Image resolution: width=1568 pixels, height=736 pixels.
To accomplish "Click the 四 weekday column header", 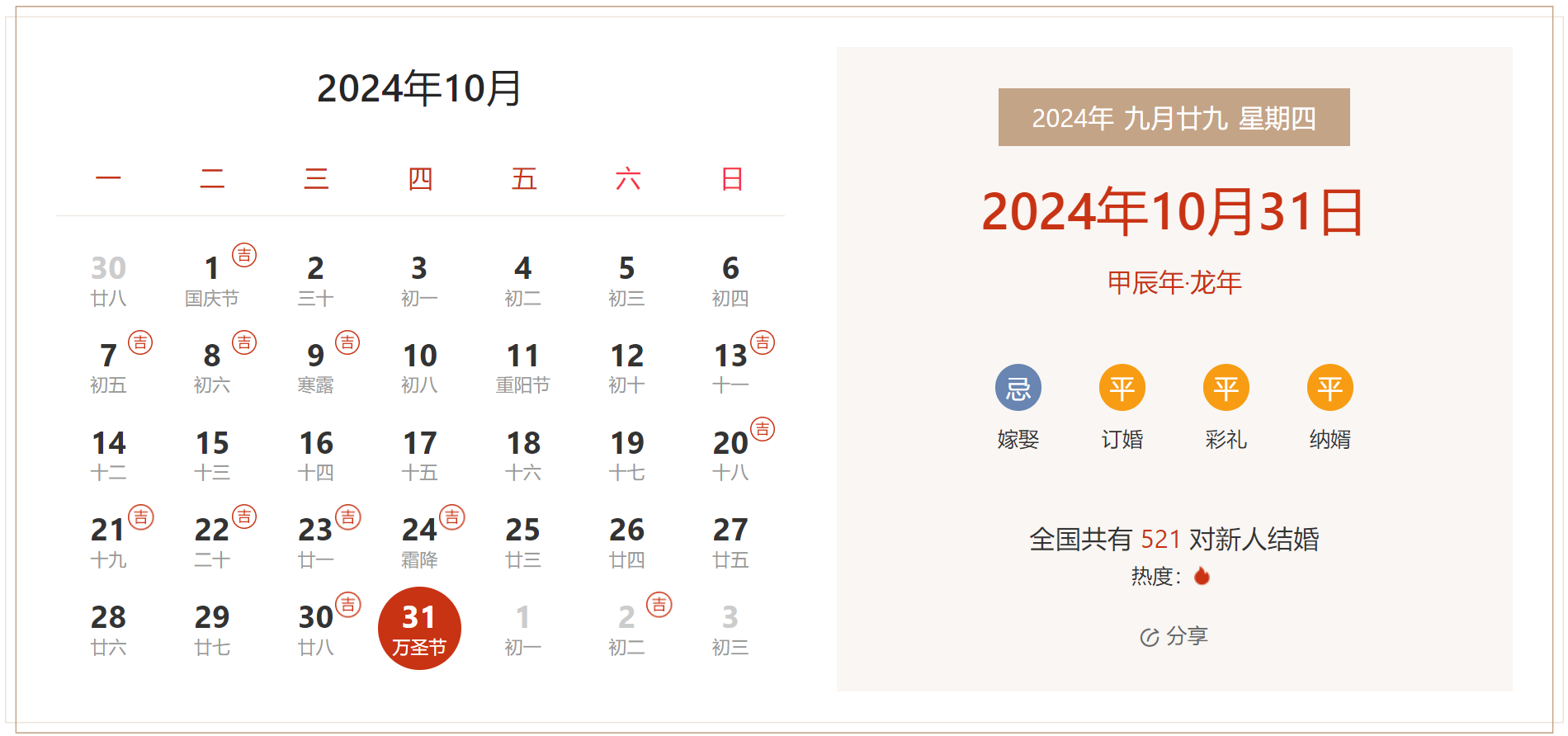I will 420,179.
